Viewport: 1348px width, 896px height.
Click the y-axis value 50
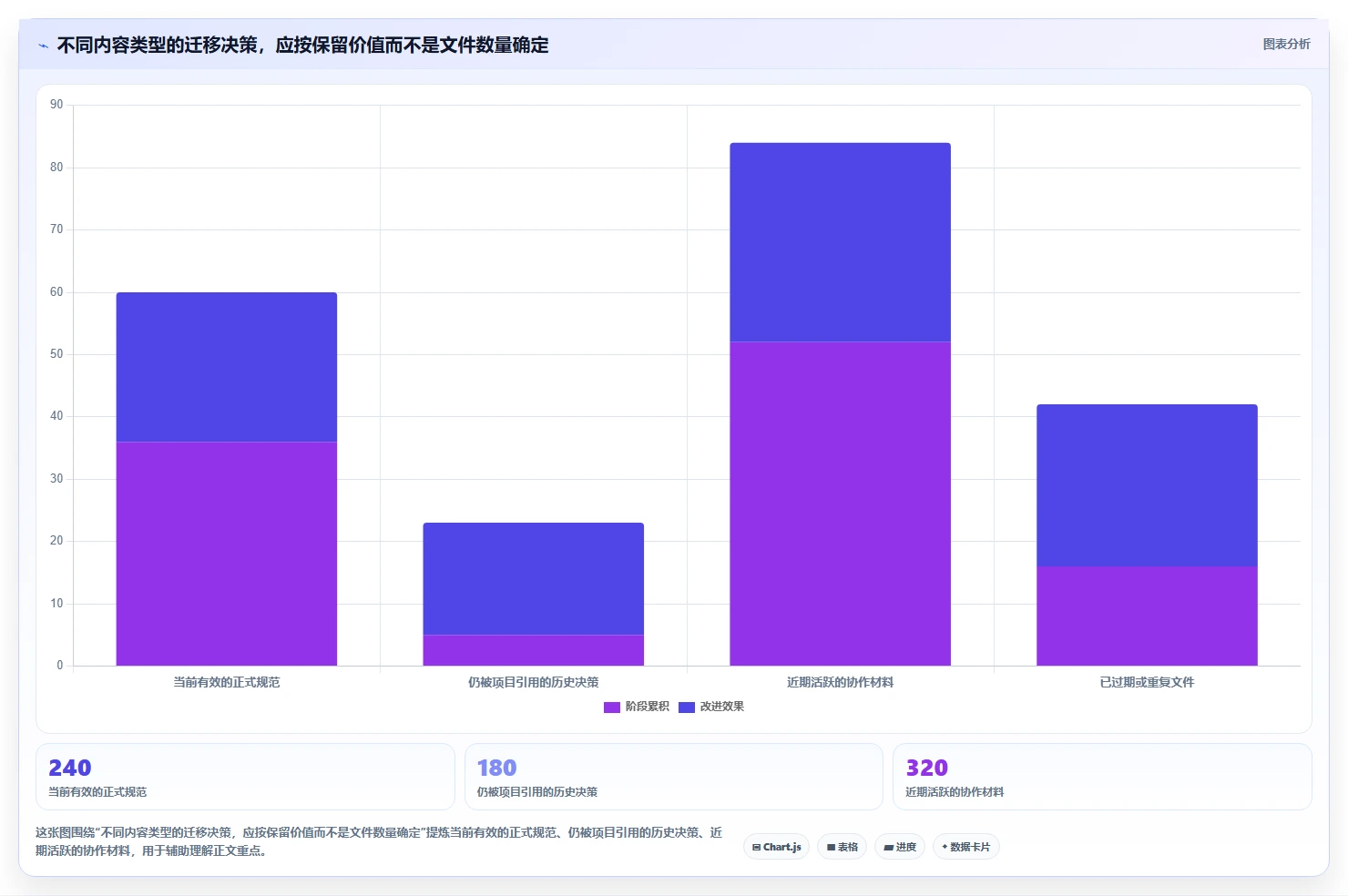(x=56, y=354)
